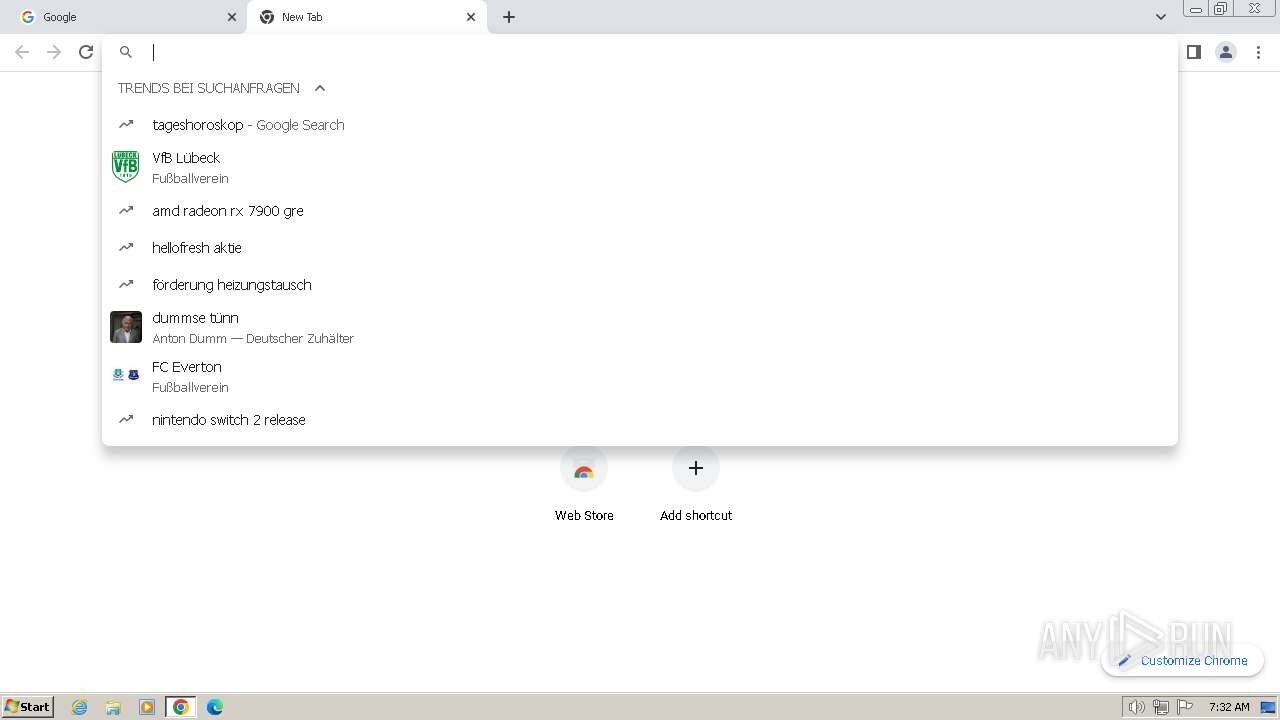
Task: Launch Microsoft Edge from taskbar
Action: point(215,707)
